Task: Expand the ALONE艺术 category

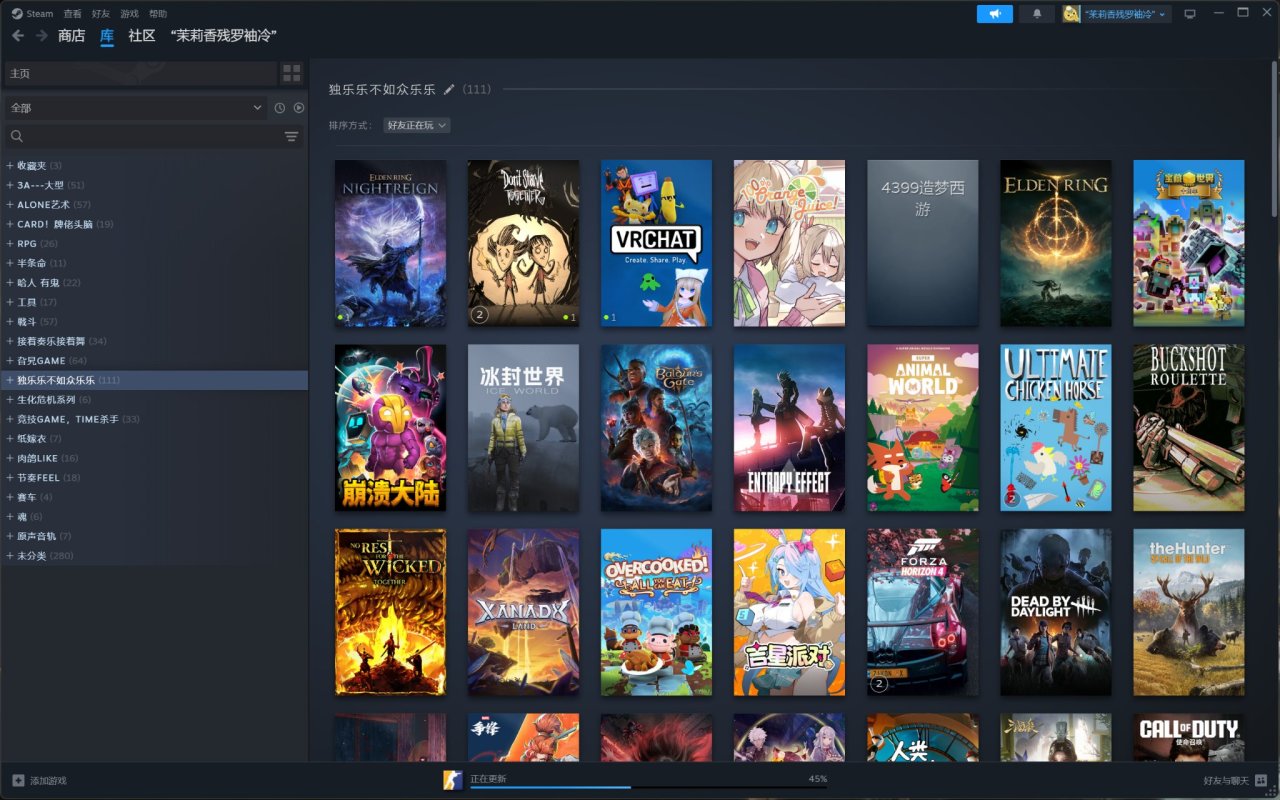Action: pos(10,205)
